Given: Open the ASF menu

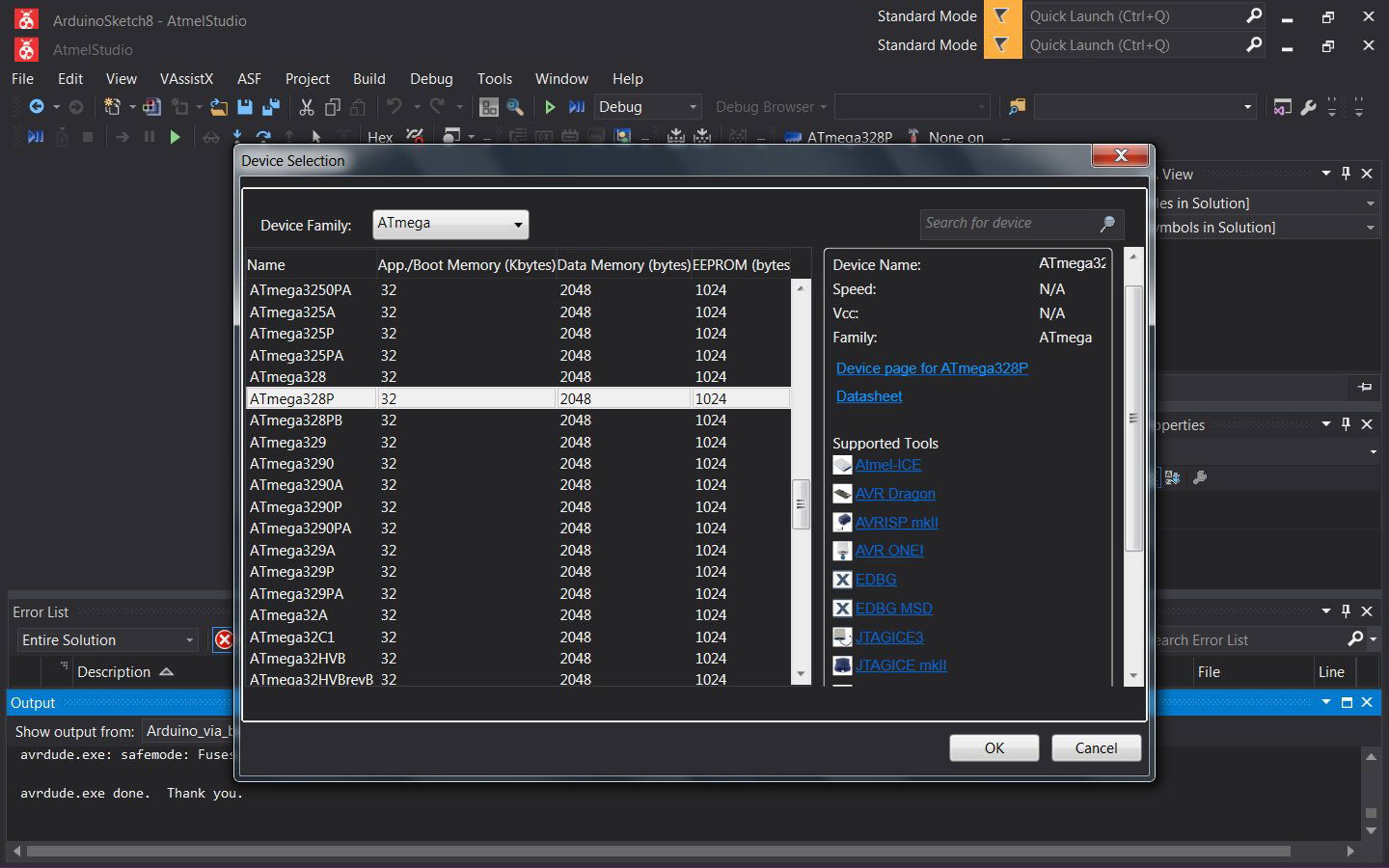Looking at the screenshot, I should point(249,79).
